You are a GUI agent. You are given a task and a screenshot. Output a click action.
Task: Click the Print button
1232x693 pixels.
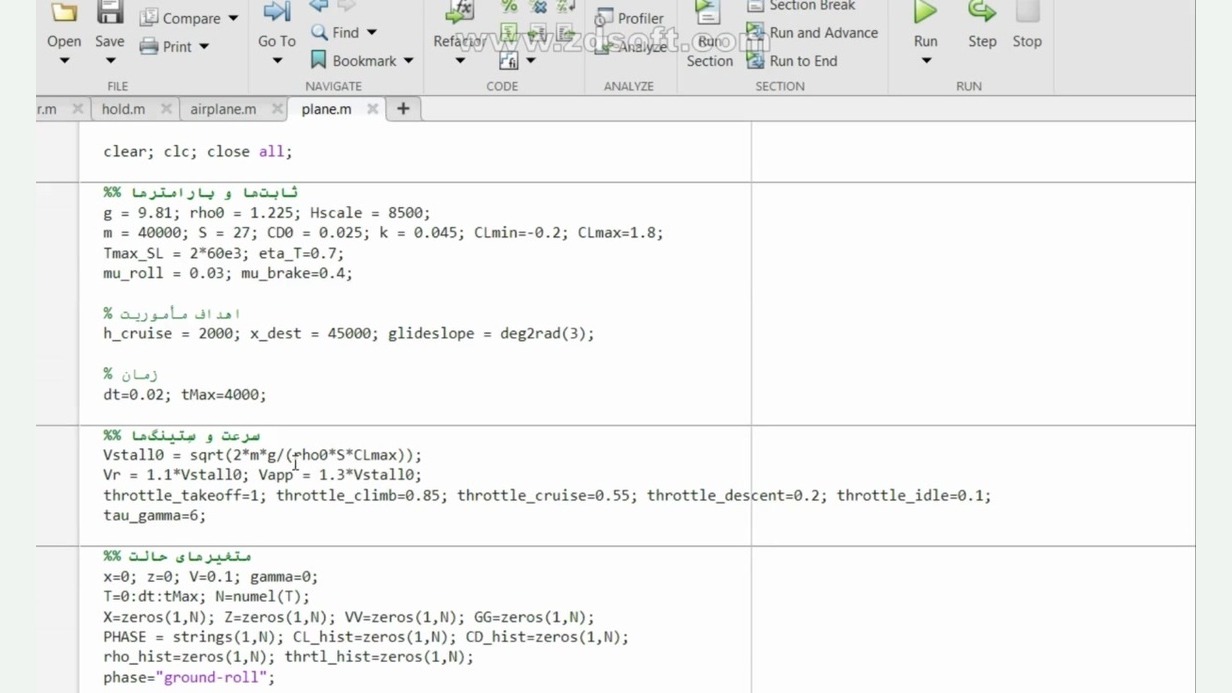coord(166,46)
